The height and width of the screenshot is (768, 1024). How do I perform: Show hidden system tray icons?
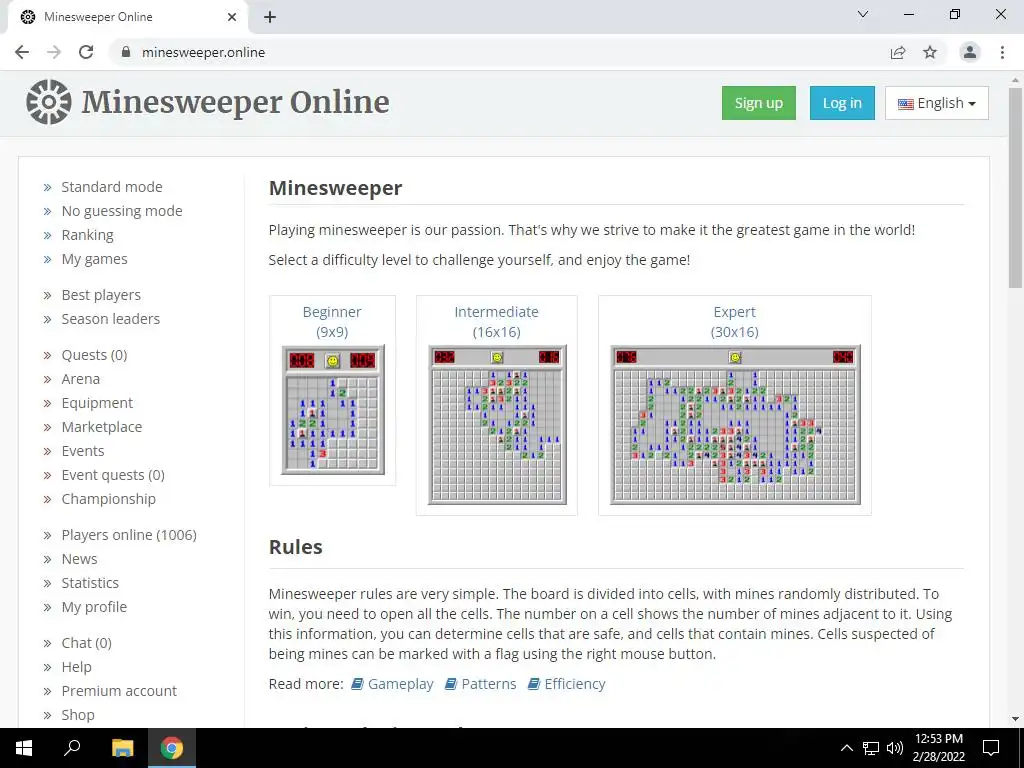(846, 748)
